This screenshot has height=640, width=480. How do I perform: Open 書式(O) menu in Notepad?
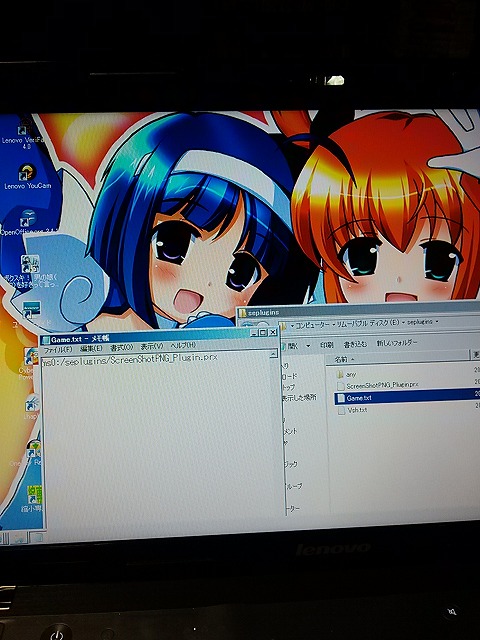(122, 348)
